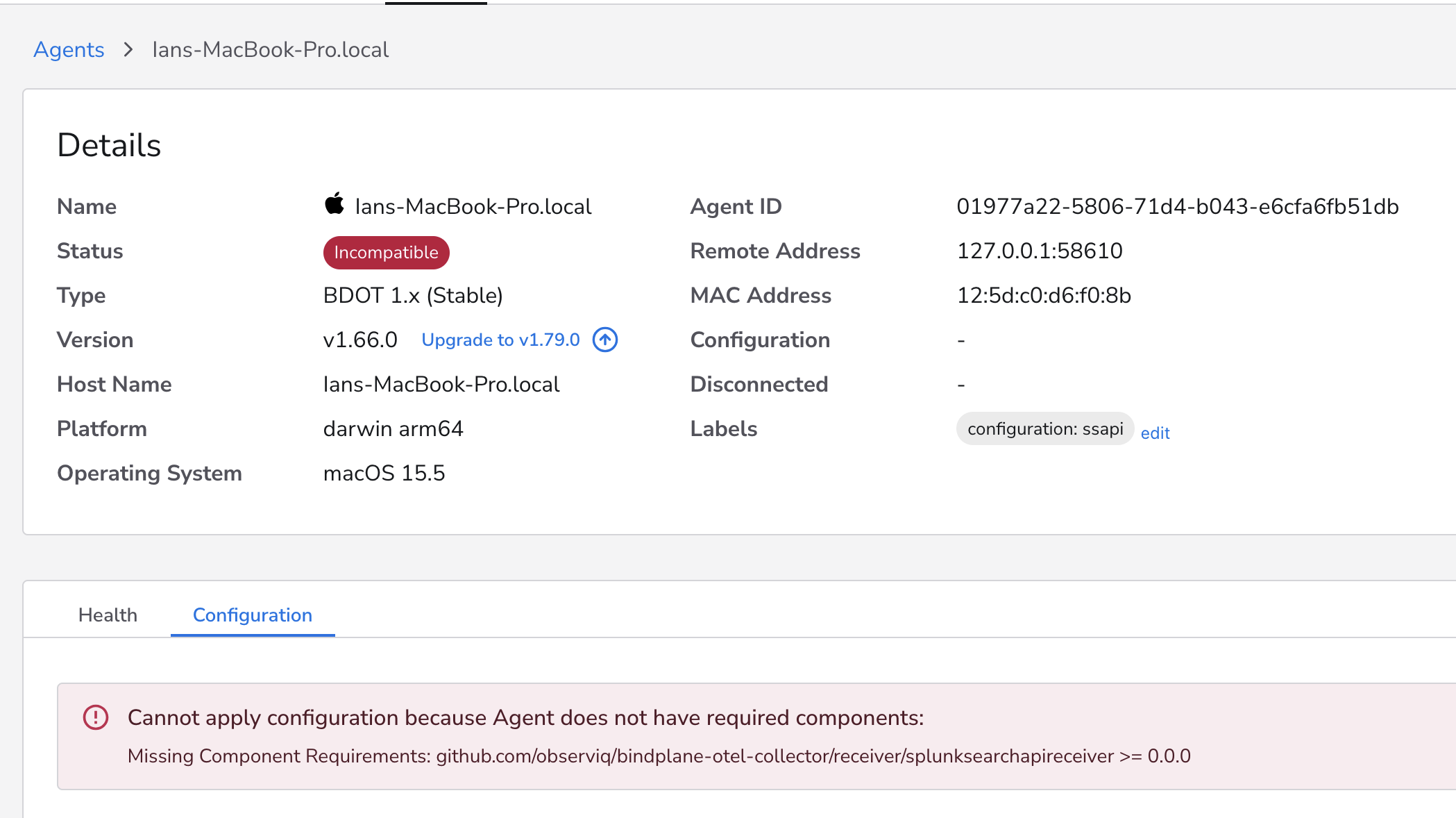Screen dimensions: 1456x818
Task: Expand the Details section
Action: click(x=109, y=145)
